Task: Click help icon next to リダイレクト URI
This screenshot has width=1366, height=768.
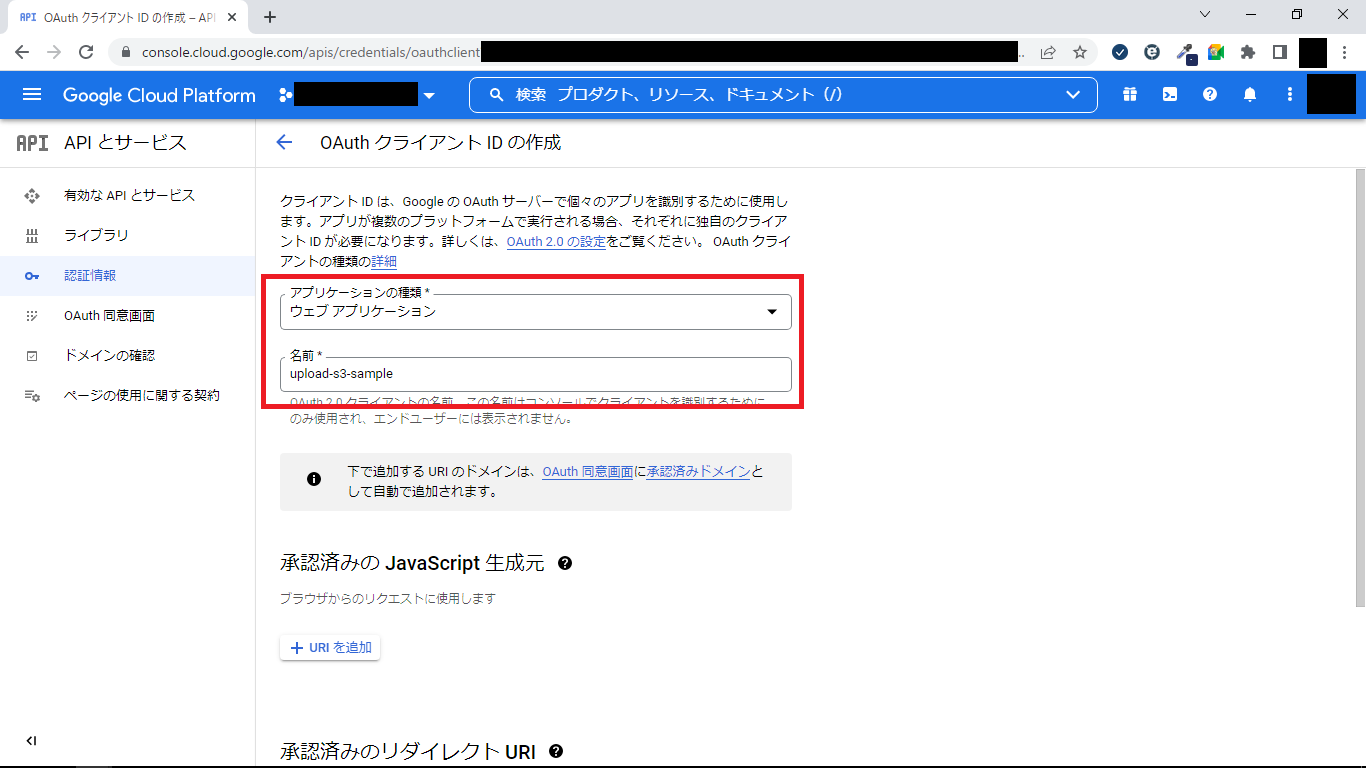Action: (556, 751)
